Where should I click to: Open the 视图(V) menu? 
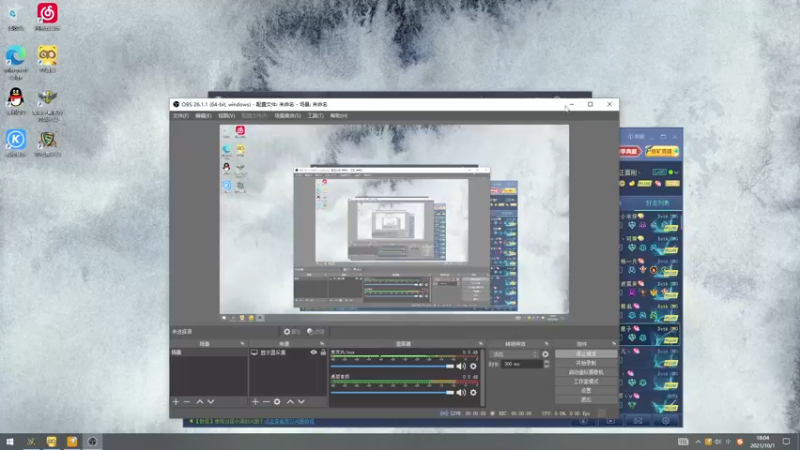pos(227,116)
